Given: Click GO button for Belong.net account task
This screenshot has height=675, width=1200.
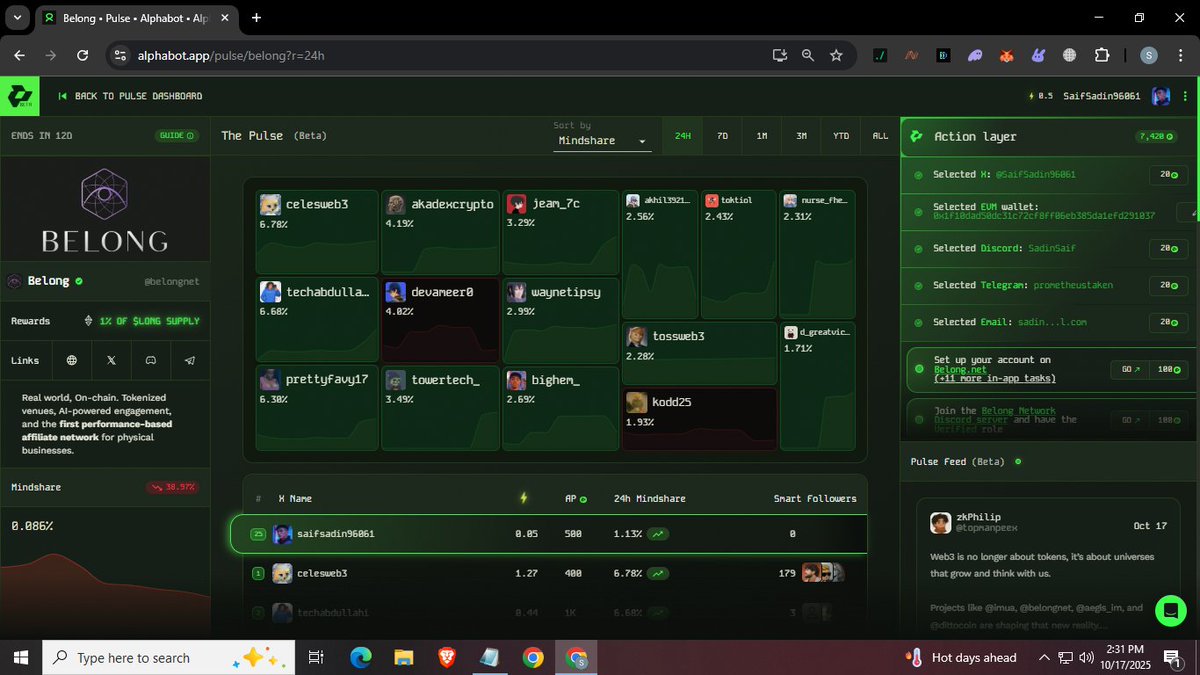Looking at the screenshot, I should click(x=1130, y=369).
